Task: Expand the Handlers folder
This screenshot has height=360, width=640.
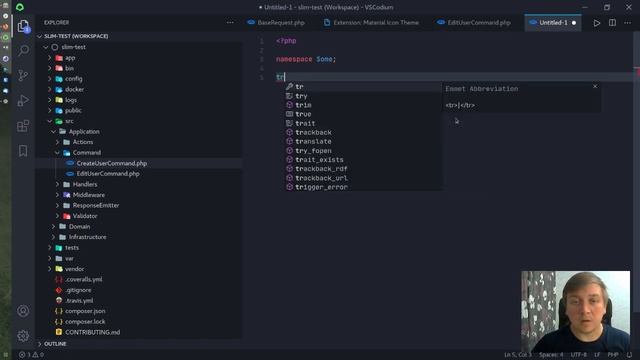Action: point(140,184)
